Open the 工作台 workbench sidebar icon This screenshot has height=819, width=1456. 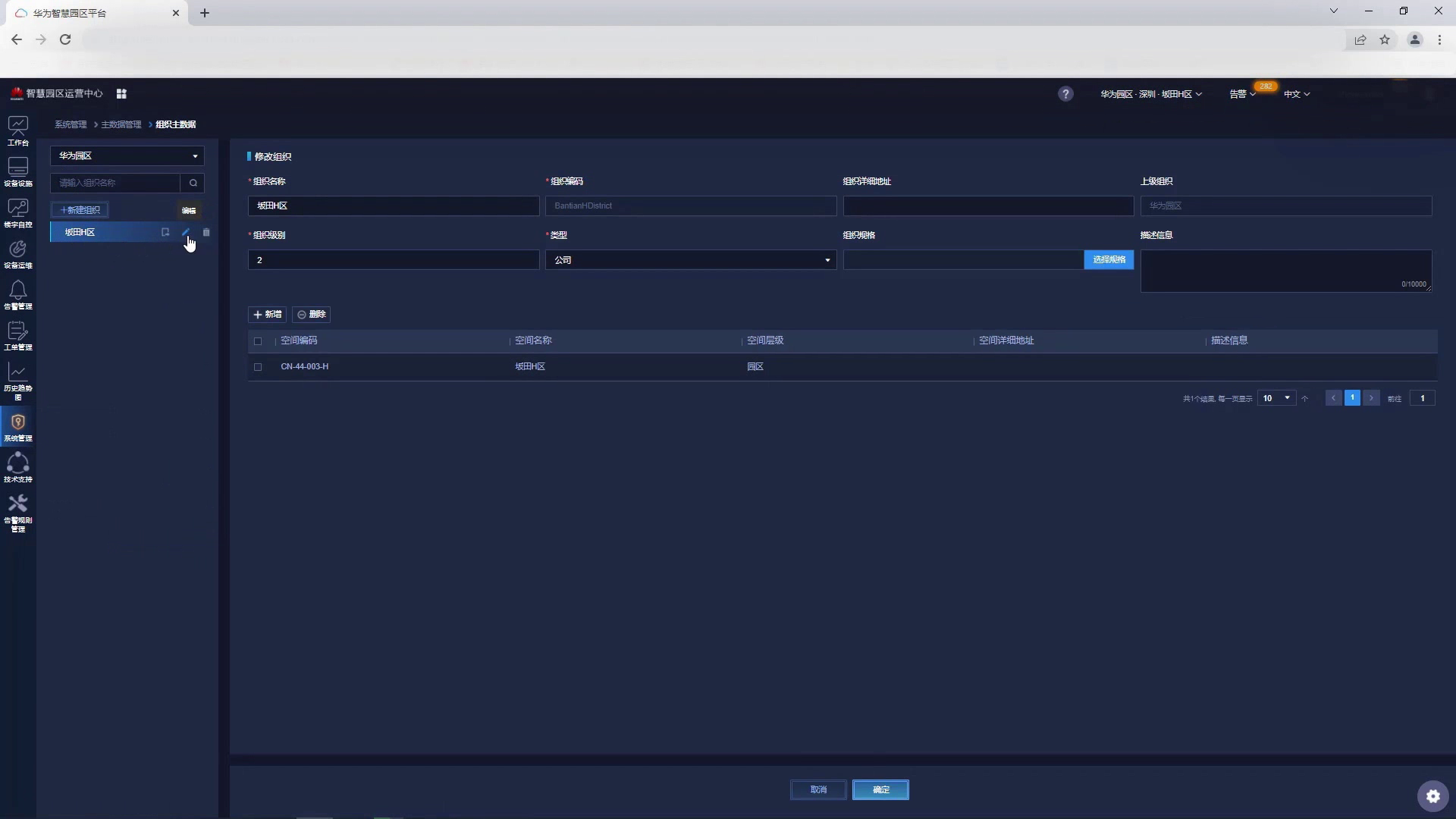pyautogui.click(x=17, y=130)
